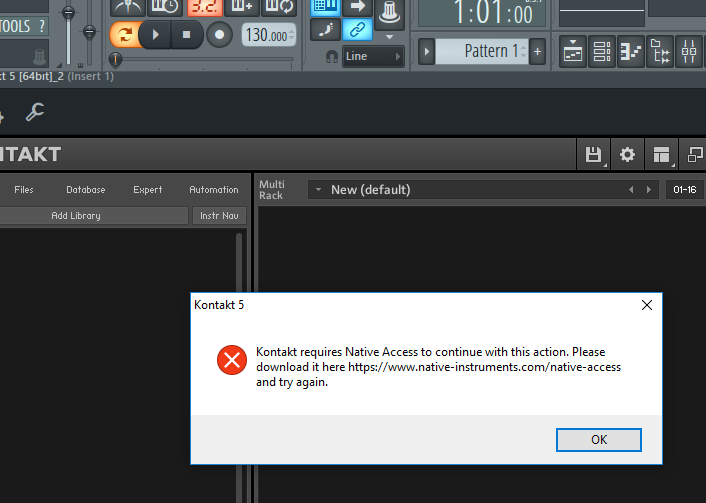This screenshot has height=503, width=706.
Task: Stop playback with the Stop button
Action: click(186, 35)
